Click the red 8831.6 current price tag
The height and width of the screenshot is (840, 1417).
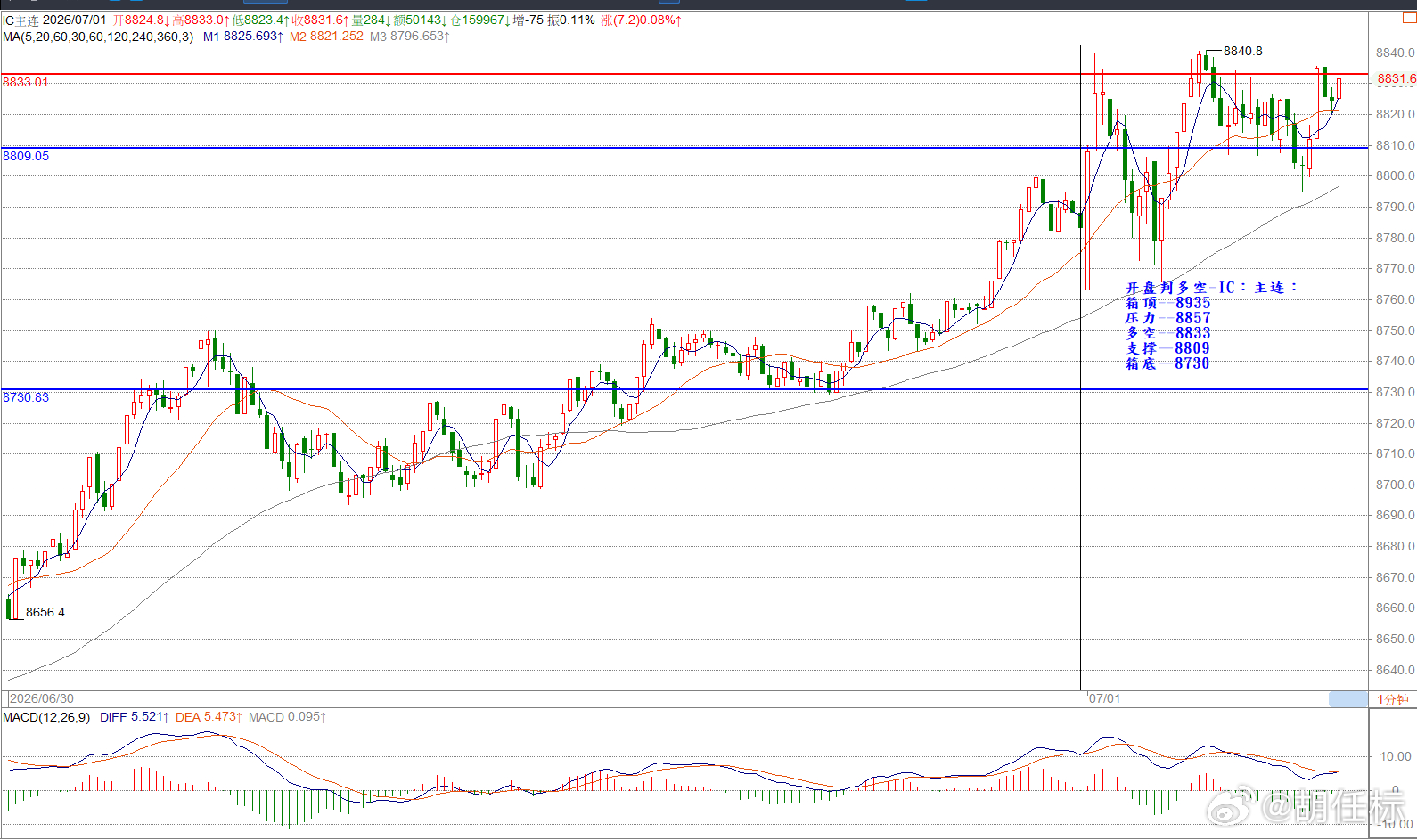coord(1396,78)
